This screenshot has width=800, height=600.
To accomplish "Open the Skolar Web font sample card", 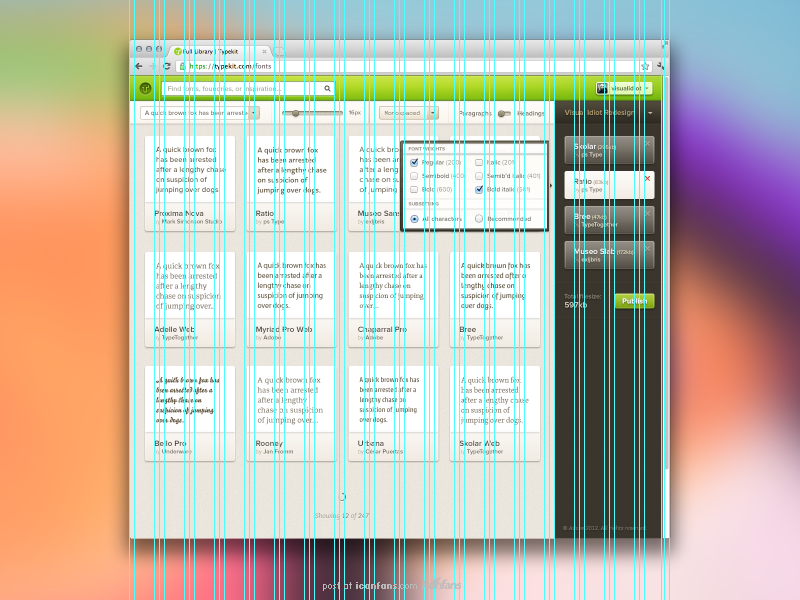I will pos(495,413).
